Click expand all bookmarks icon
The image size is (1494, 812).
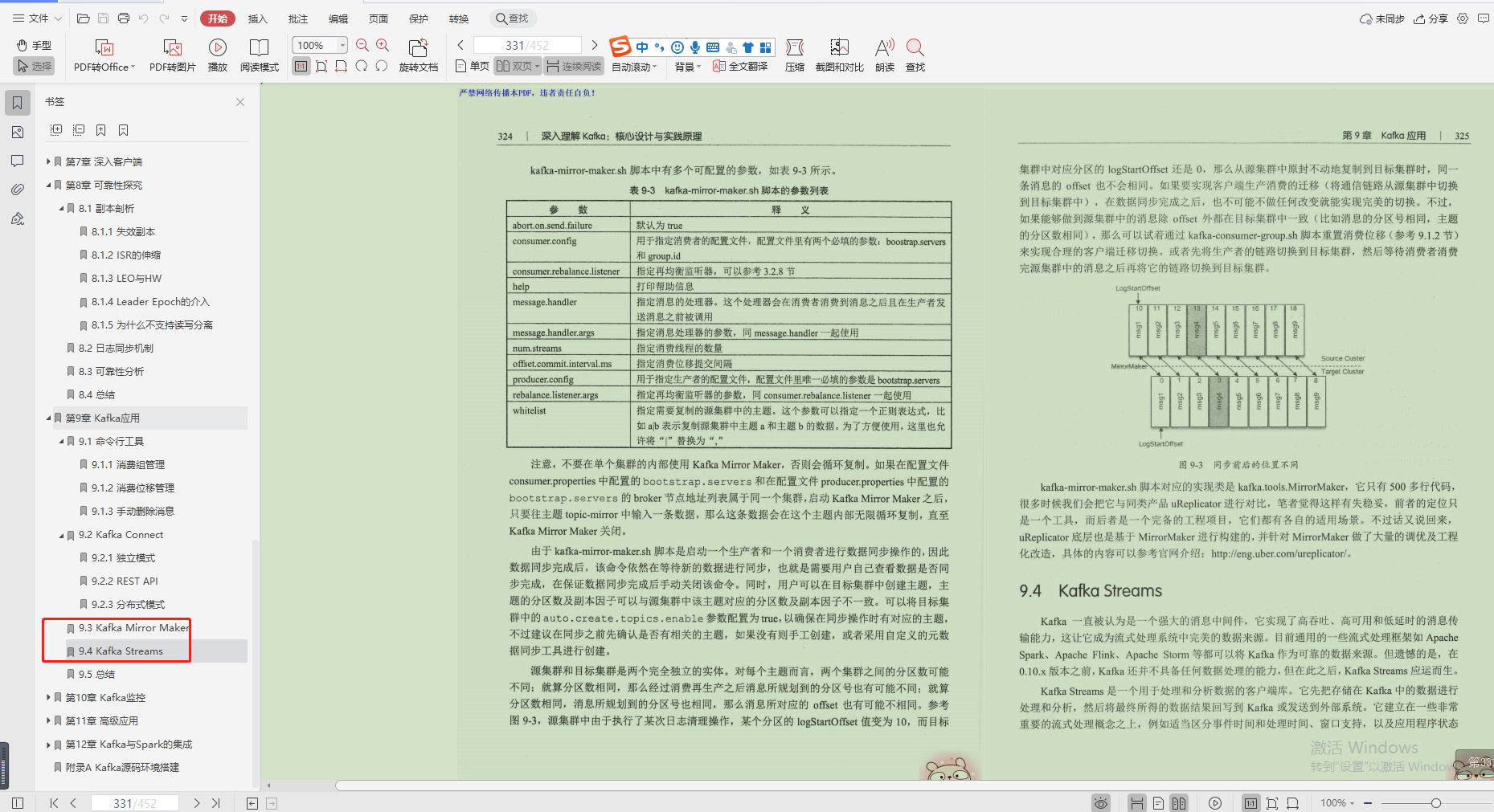pyautogui.click(x=56, y=130)
